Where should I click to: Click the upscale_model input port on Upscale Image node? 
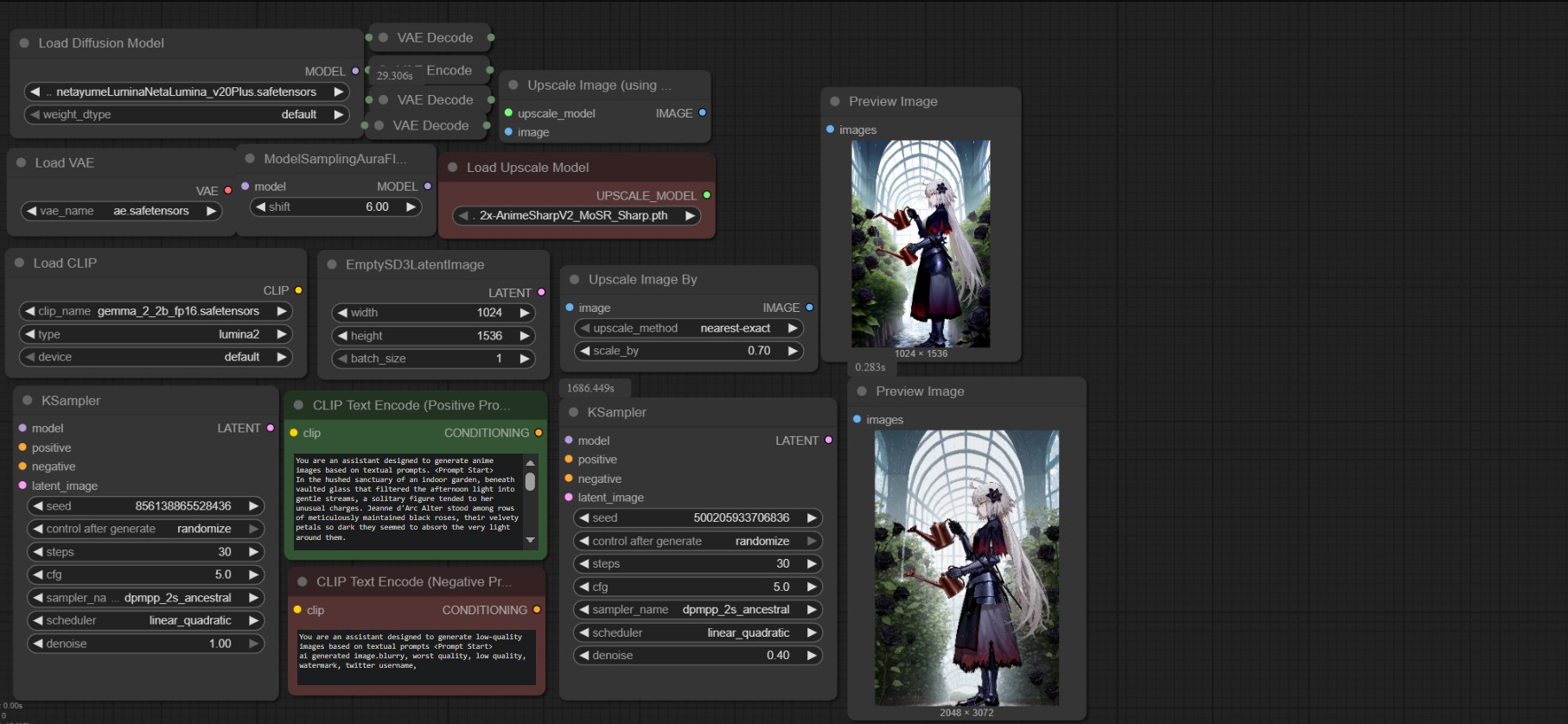tap(509, 113)
